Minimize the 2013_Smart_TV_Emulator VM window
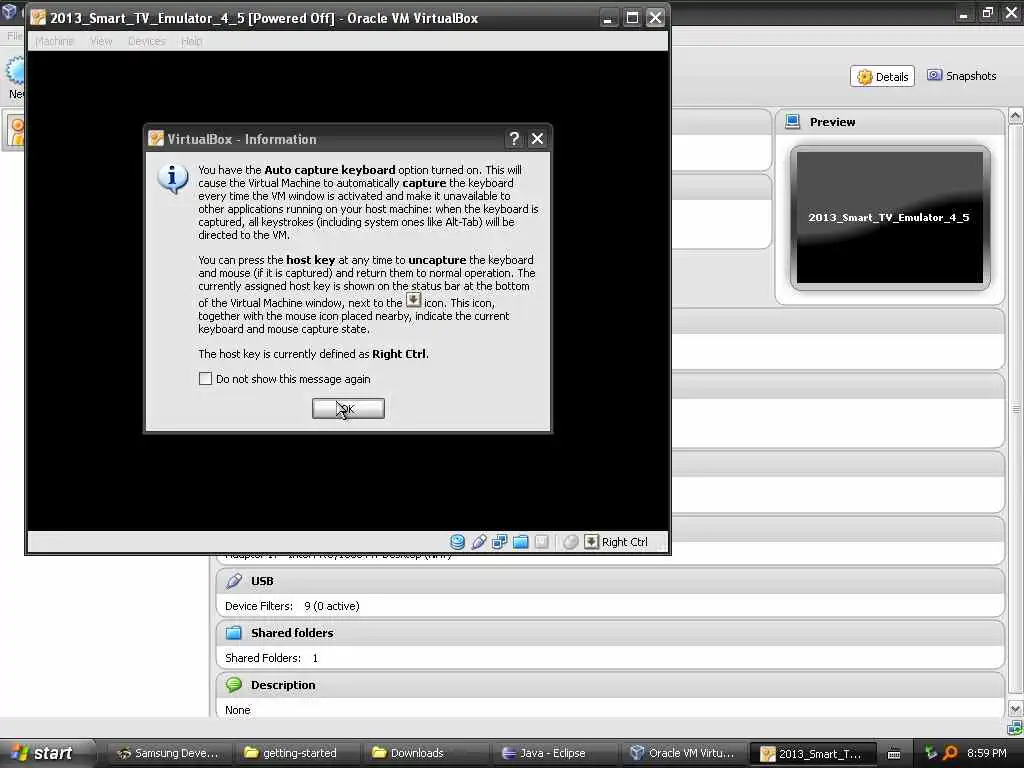Viewport: 1024px width, 768px height. click(x=608, y=18)
